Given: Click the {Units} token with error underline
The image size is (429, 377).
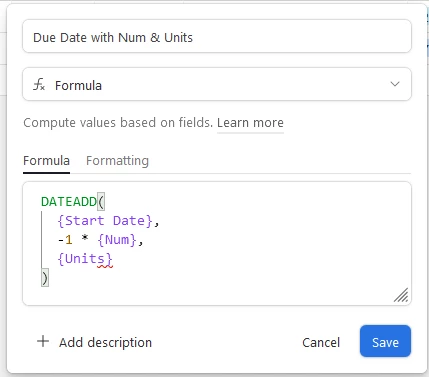Looking at the screenshot, I should [x=85, y=259].
